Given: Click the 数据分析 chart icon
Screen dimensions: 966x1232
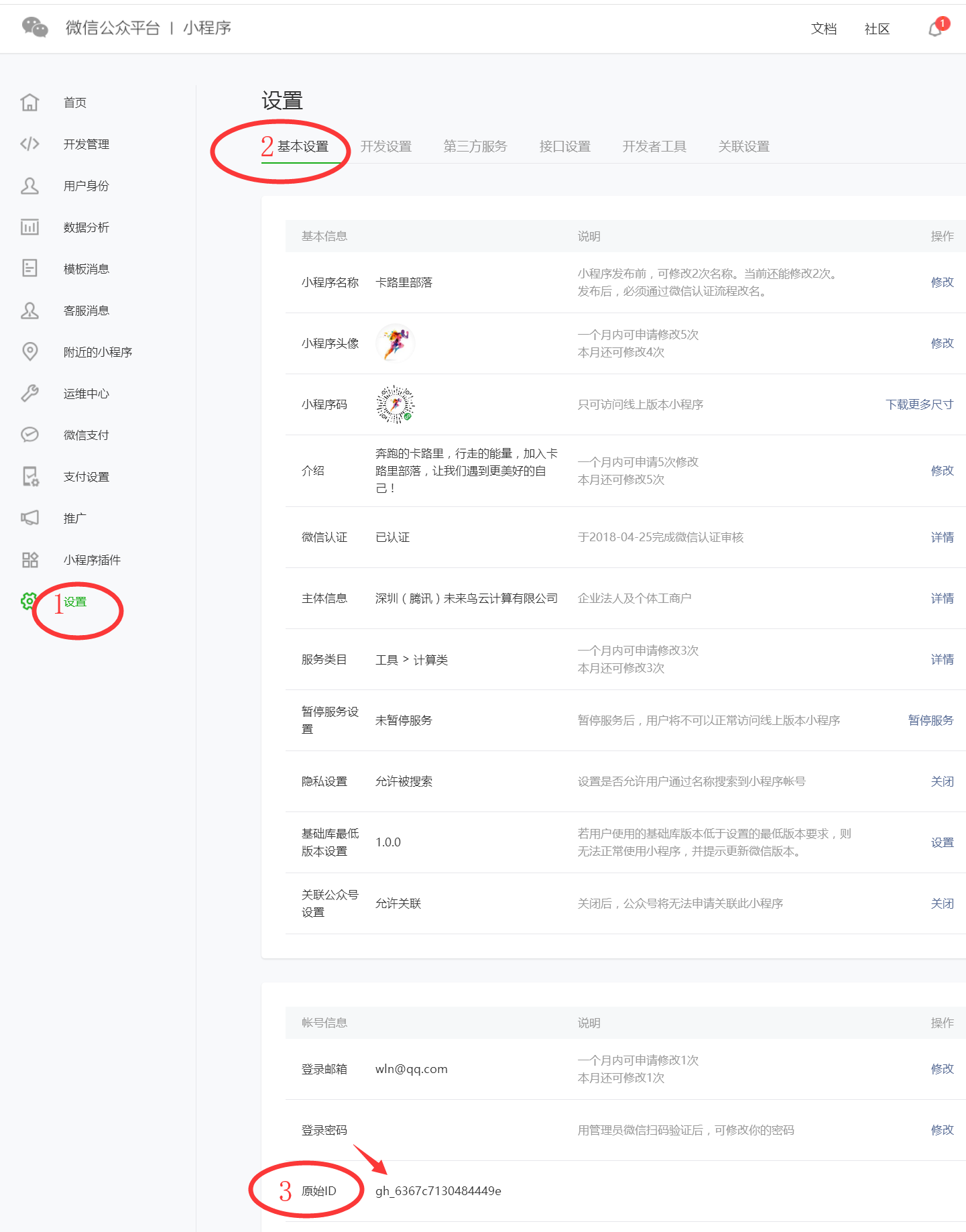Looking at the screenshot, I should [29, 227].
